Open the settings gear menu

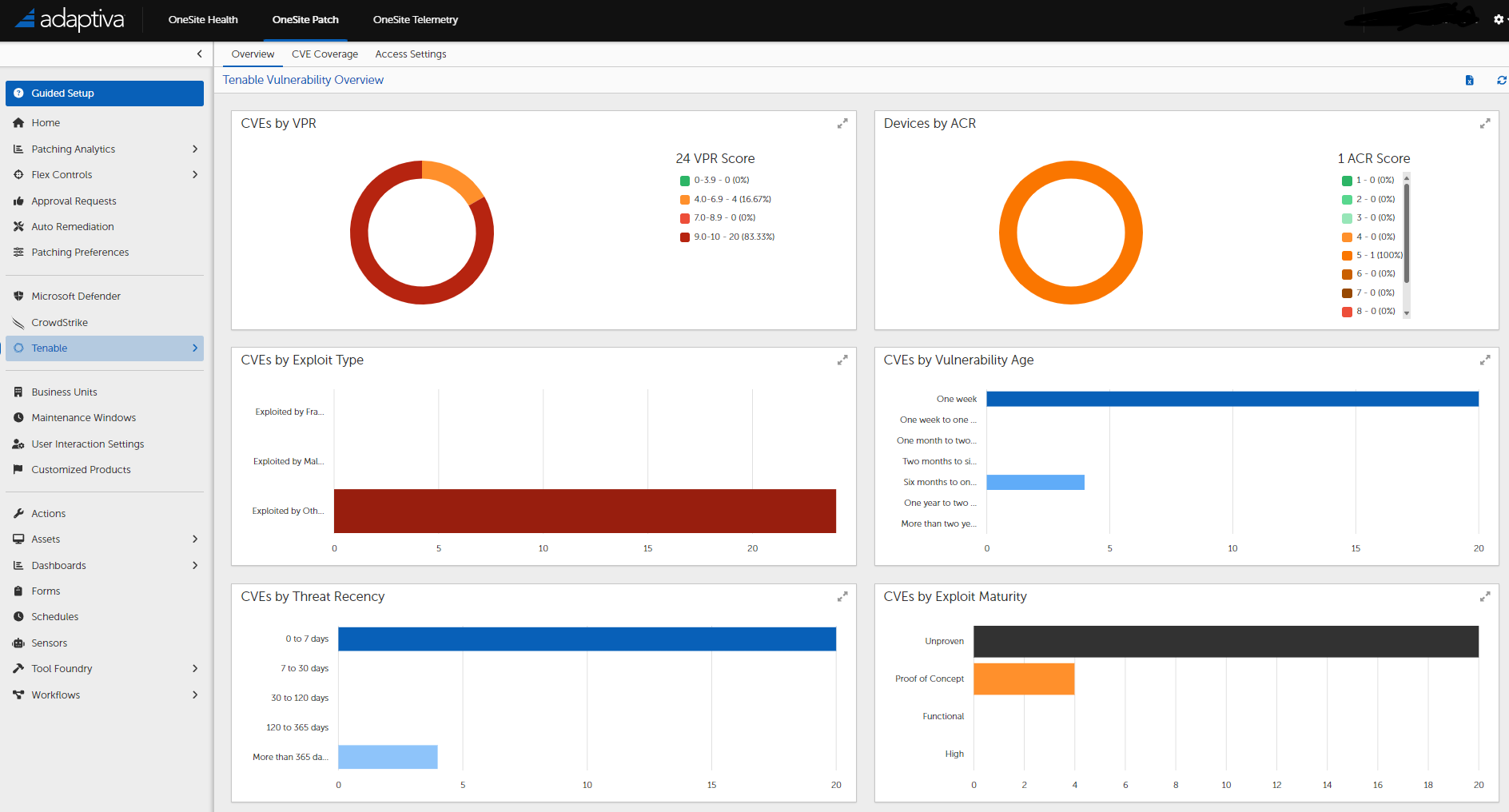(x=1499, y=20)
